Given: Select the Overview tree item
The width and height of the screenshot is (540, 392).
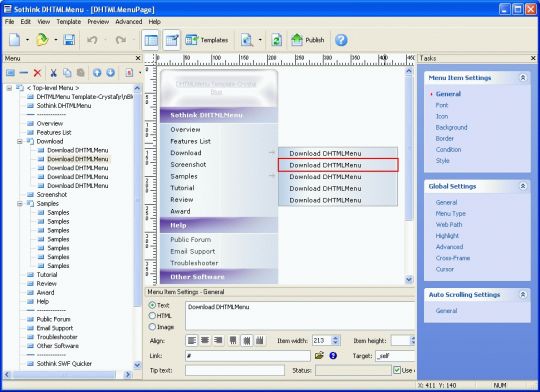Looking at the screenshot, I should click(50, 124).
